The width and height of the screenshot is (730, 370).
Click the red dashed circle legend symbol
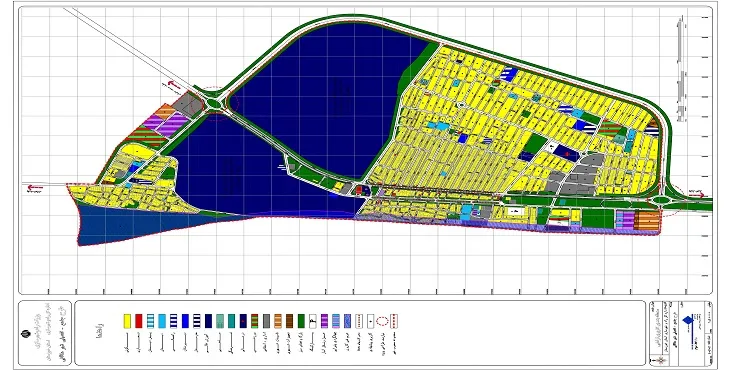pos(382,321)
